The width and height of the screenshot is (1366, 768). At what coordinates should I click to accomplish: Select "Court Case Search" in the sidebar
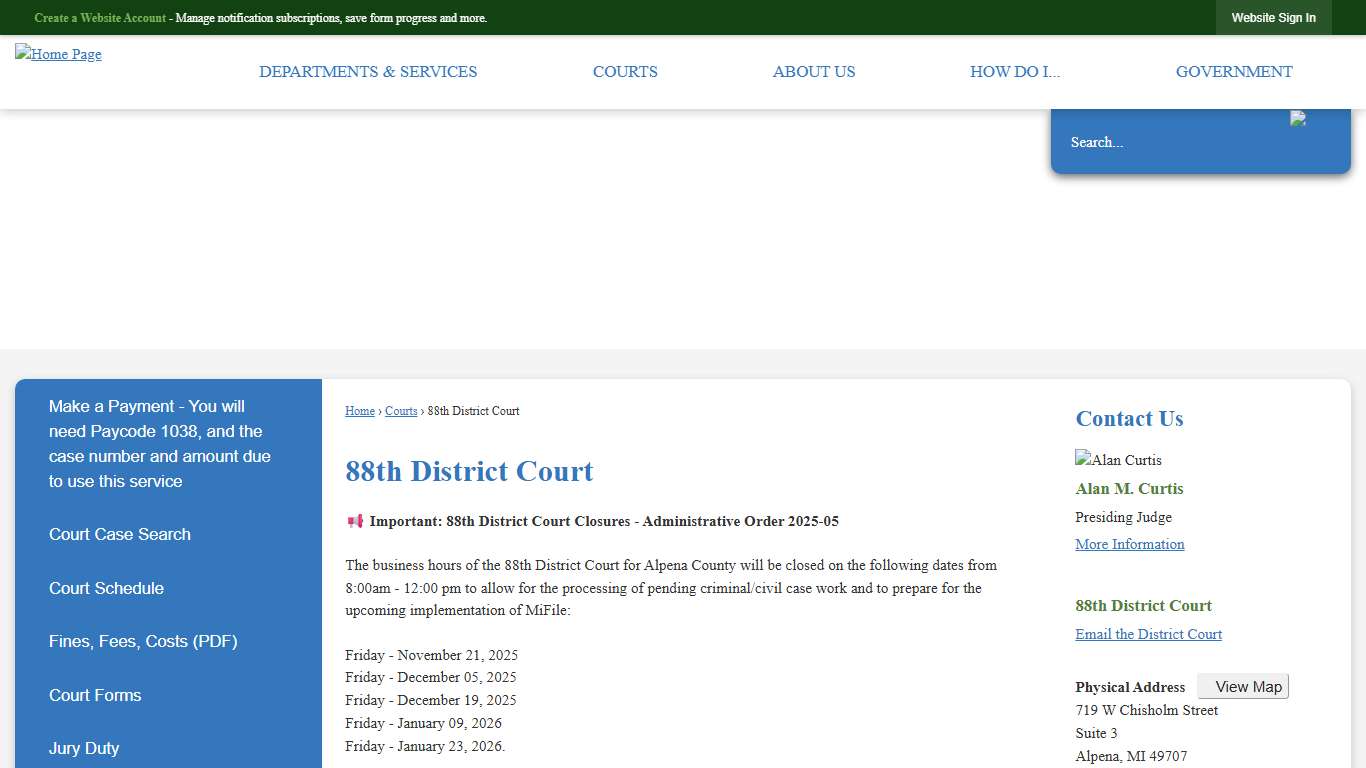point(119,534)
